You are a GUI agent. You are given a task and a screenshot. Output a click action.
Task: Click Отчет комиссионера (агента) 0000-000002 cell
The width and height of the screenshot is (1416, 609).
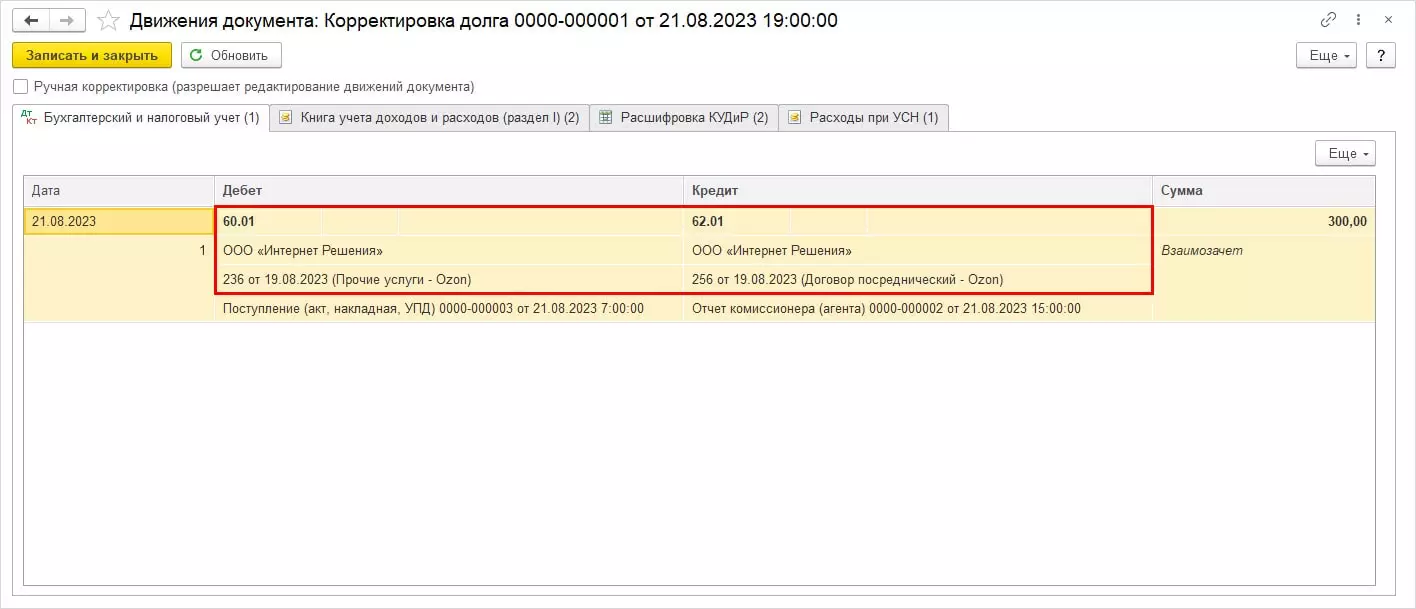(x=918, y=309)
